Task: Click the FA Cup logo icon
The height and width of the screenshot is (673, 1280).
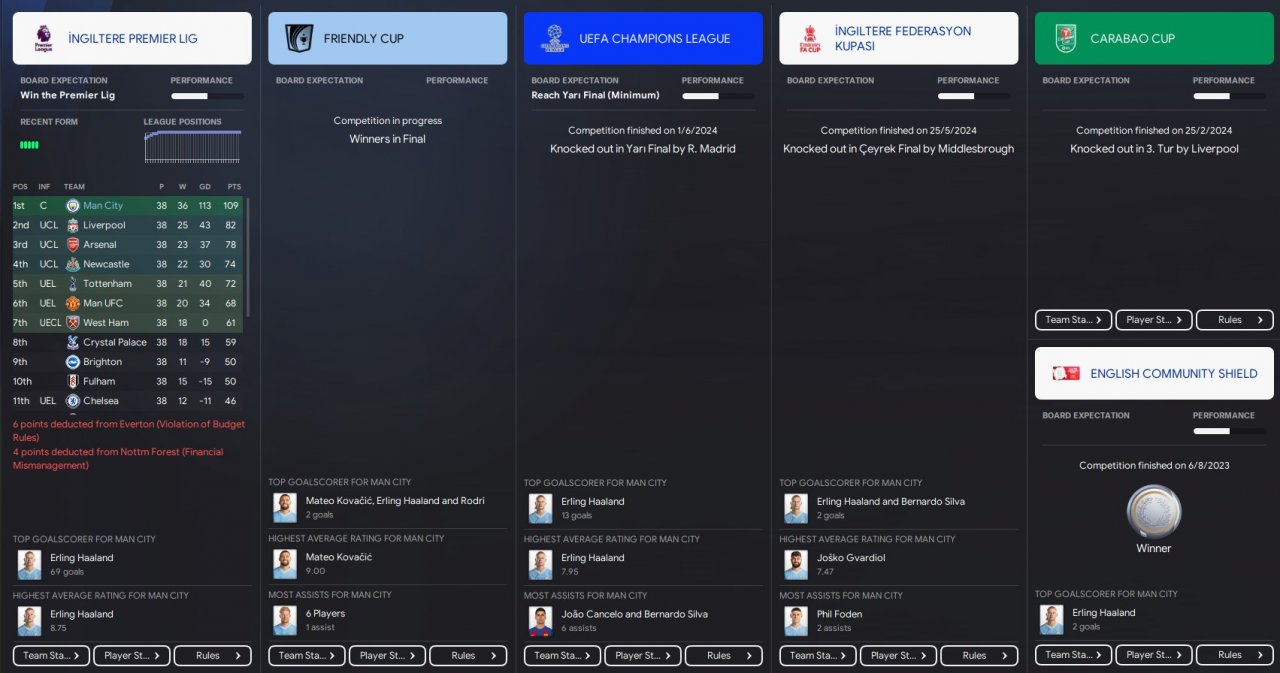Action: click(x=808, y=38)
